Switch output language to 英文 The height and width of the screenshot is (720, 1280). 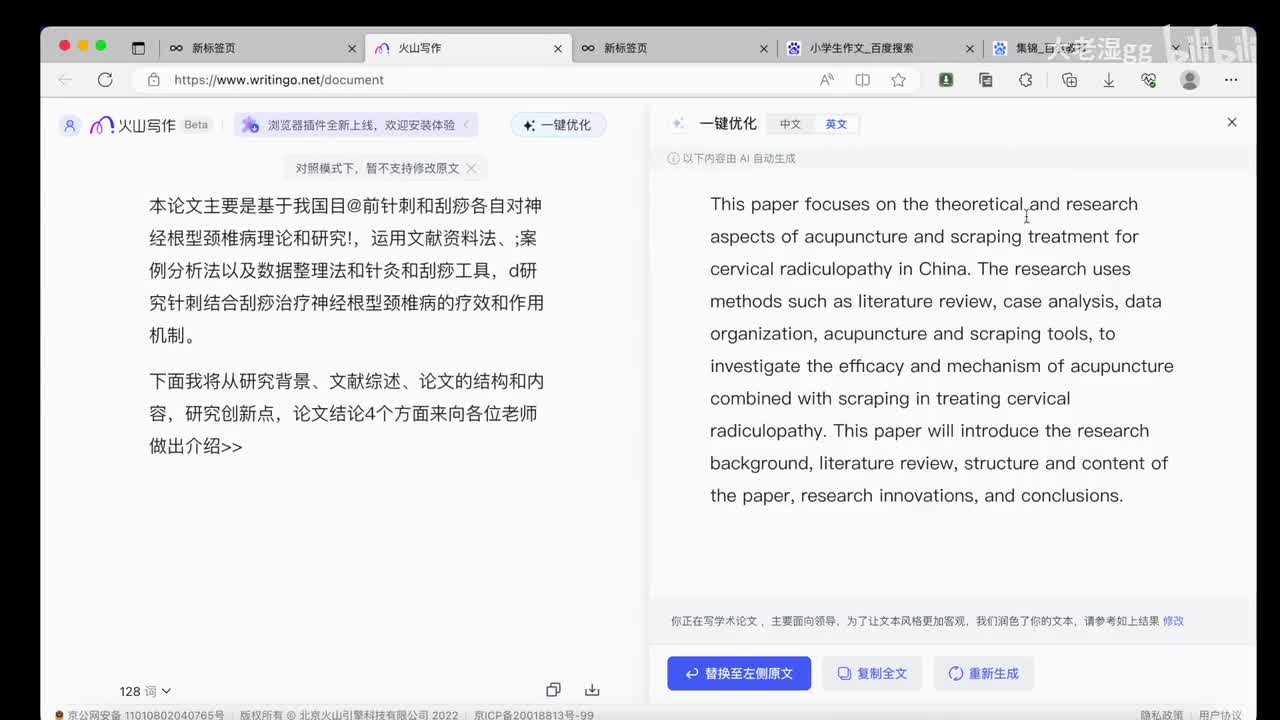(x=836, y=124)
